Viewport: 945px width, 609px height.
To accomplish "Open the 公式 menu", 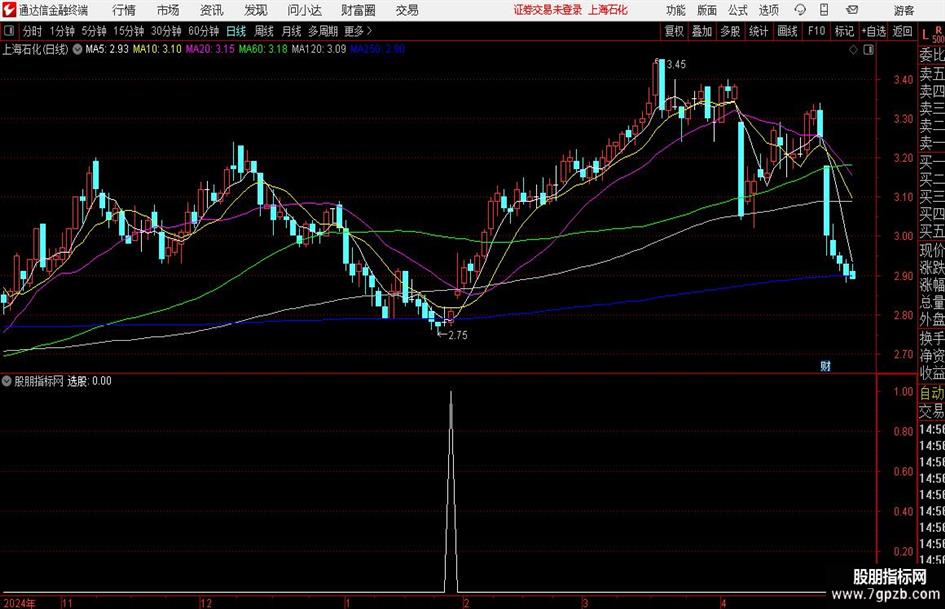I will pos(738,10).
